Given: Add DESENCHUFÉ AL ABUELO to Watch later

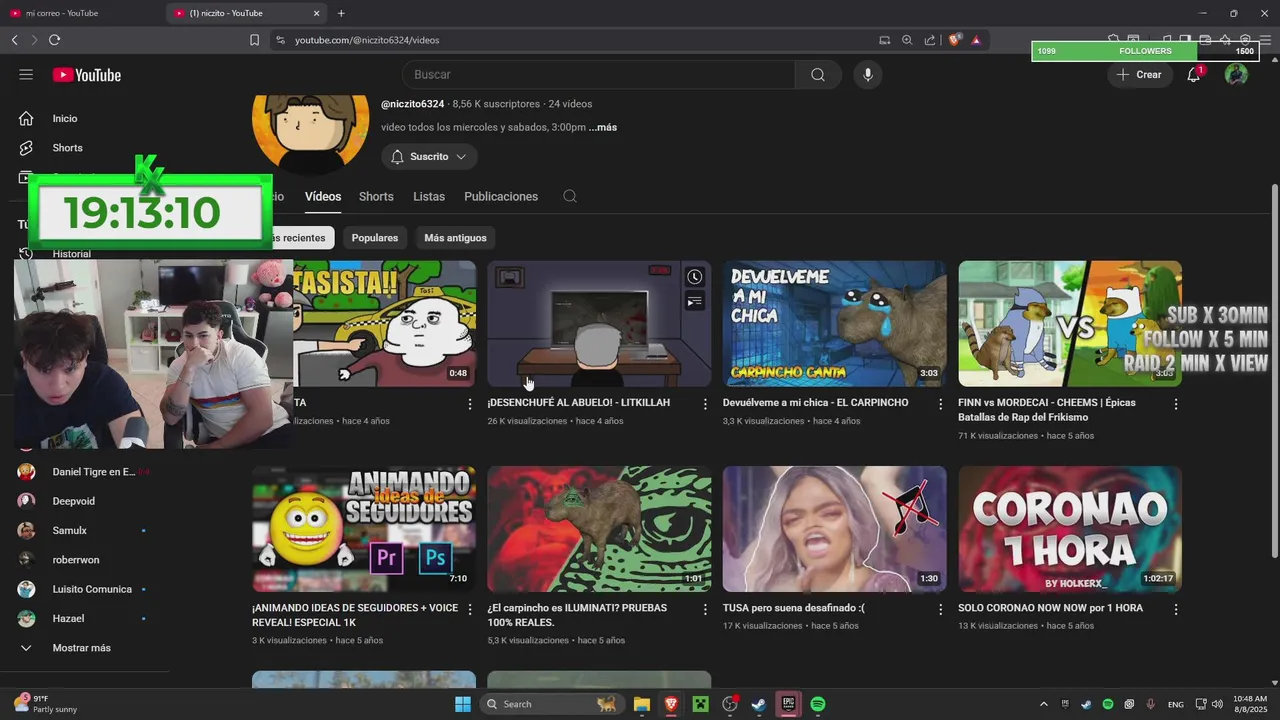Looking at the screenshot, I should click(695, 277).
